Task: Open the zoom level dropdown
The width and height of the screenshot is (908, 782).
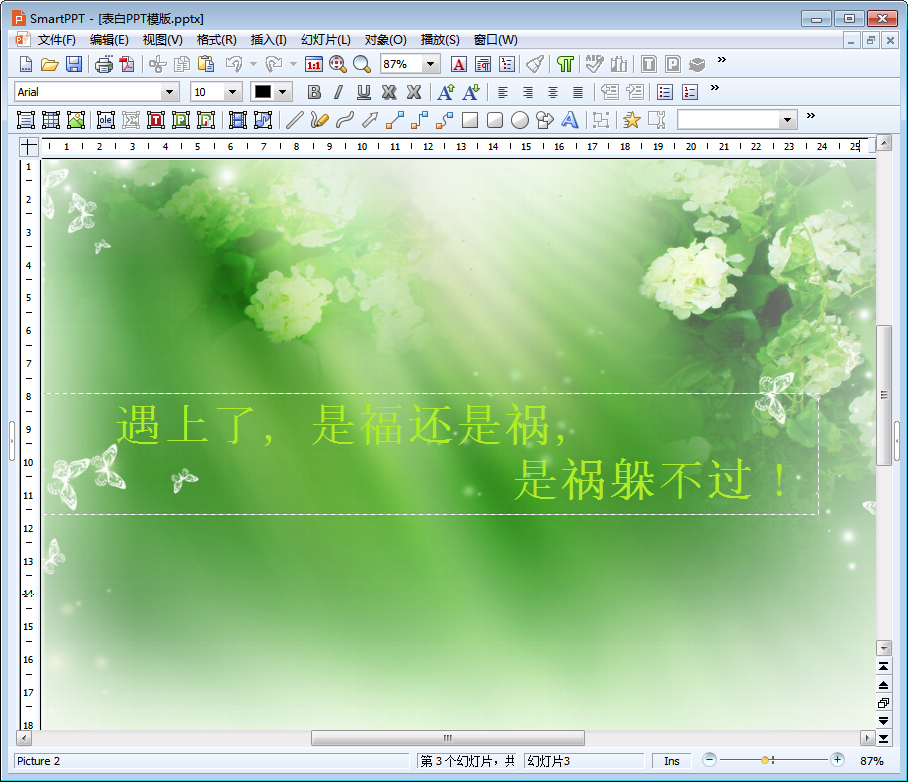Action: click(x=430, y=64)
